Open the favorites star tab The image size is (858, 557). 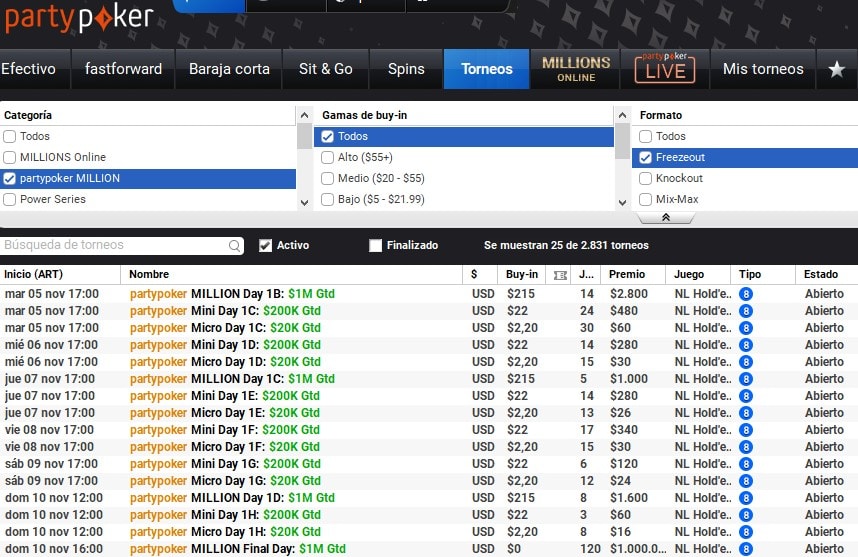836,69
